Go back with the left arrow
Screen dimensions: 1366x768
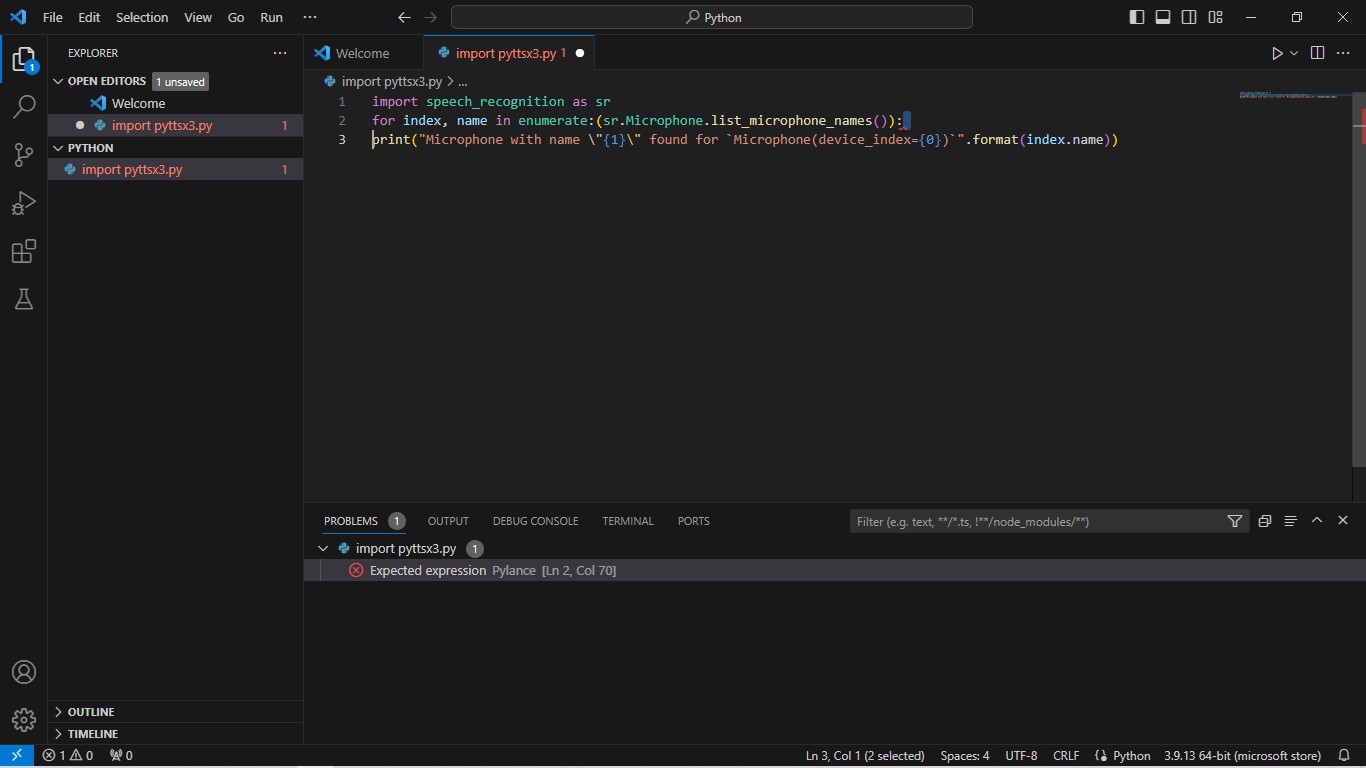[x=404, y=17]
